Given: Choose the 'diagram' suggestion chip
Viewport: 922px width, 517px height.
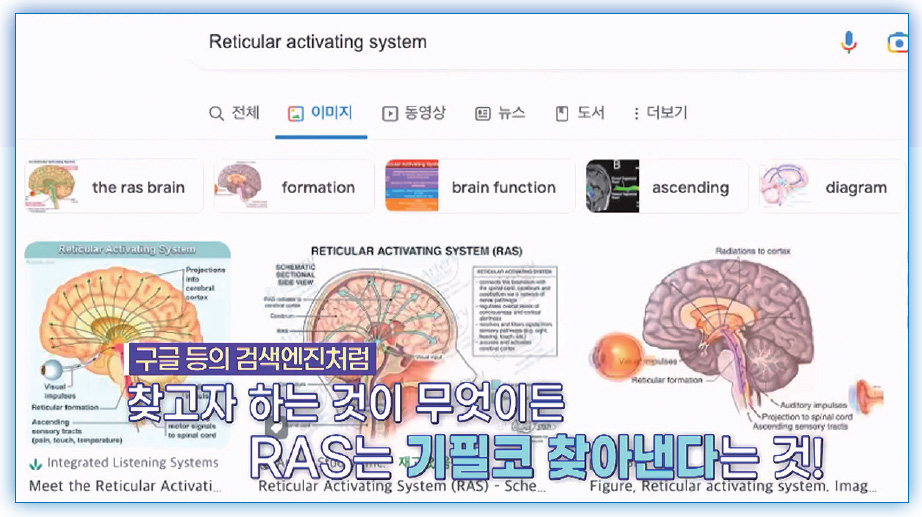Looking at the screenshot, I should (x=832, y=187).
